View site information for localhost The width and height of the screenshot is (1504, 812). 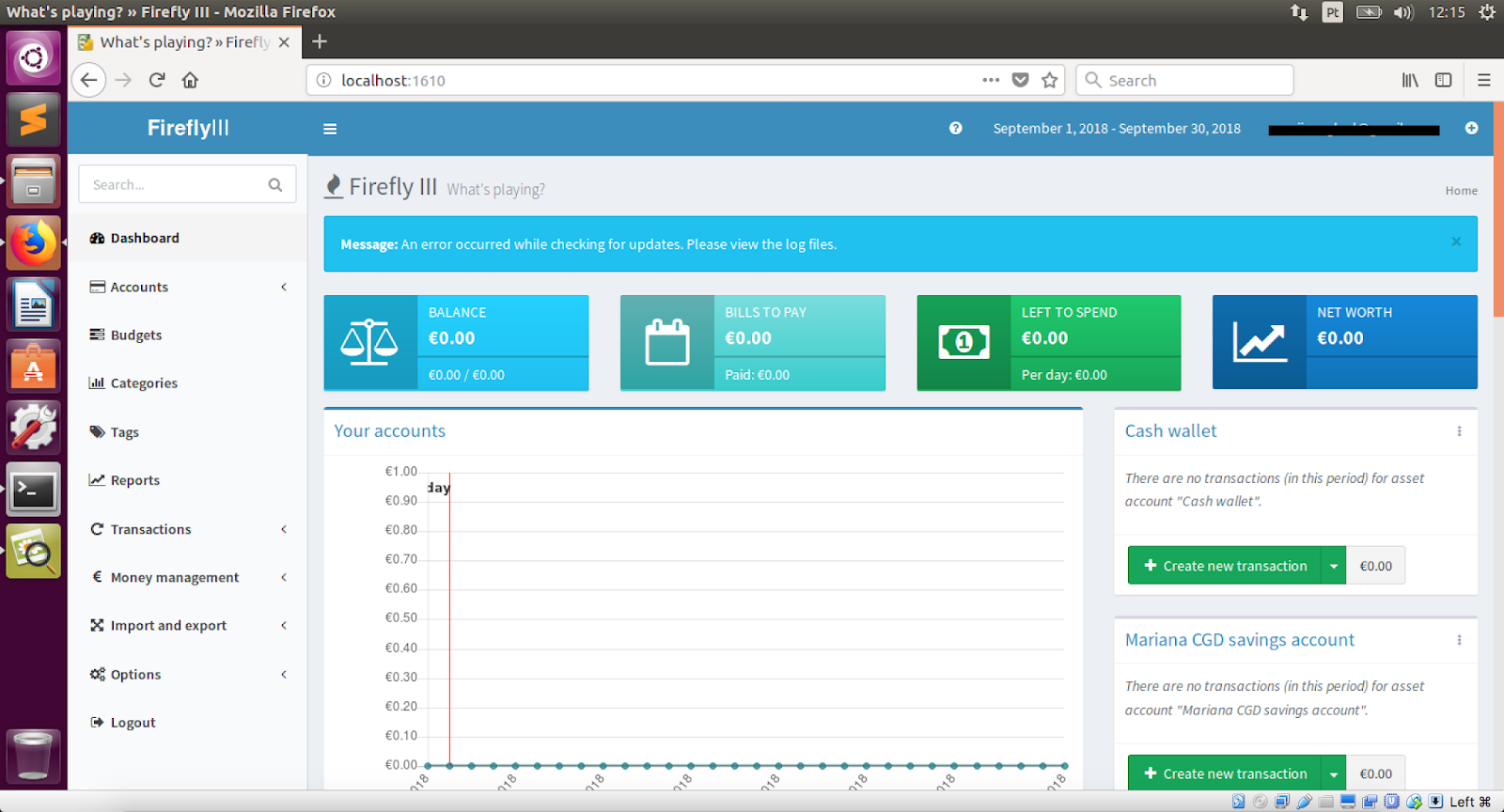coord(324,80)
